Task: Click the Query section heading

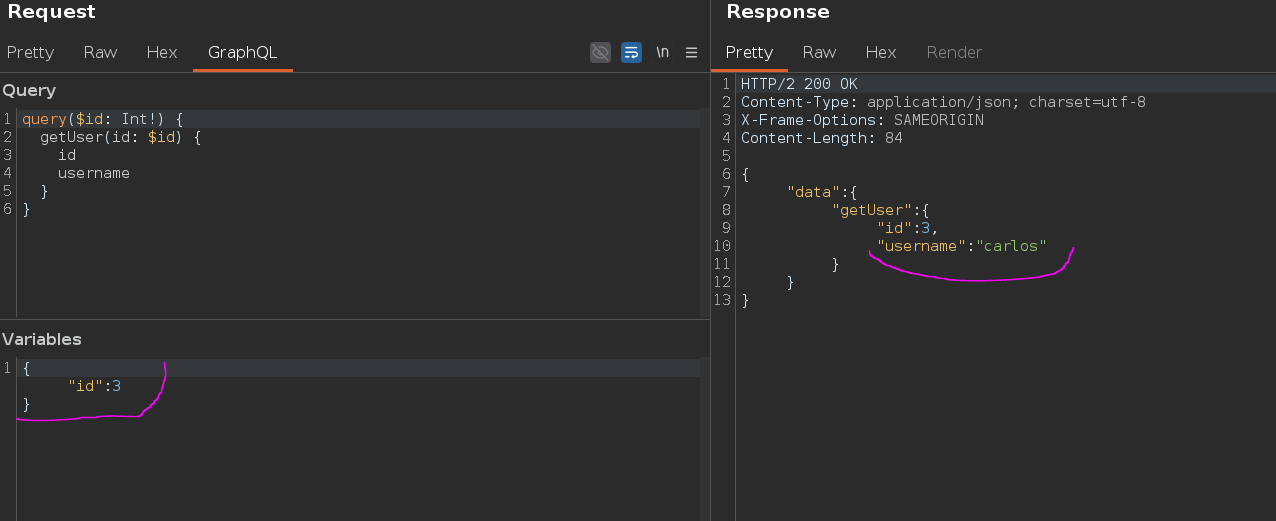Action: pyautogui.click(x=29, y=91)
